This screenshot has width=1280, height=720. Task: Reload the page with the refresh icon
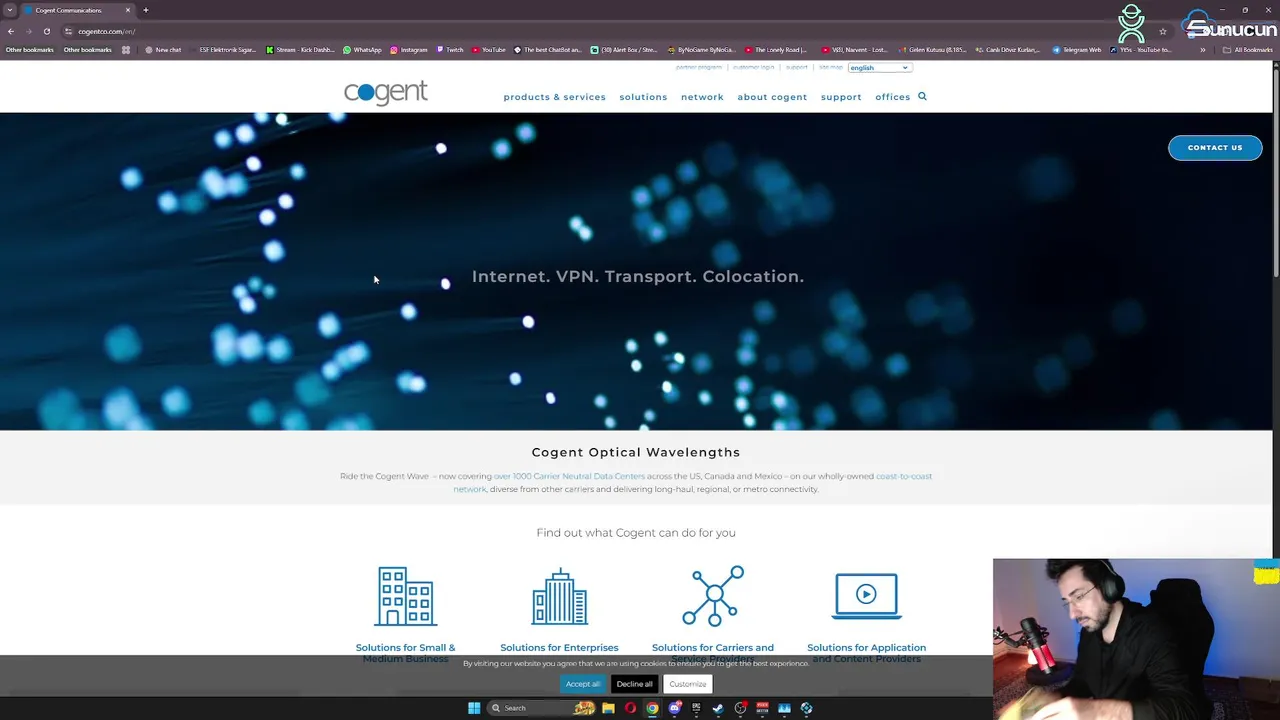point(46,31)
